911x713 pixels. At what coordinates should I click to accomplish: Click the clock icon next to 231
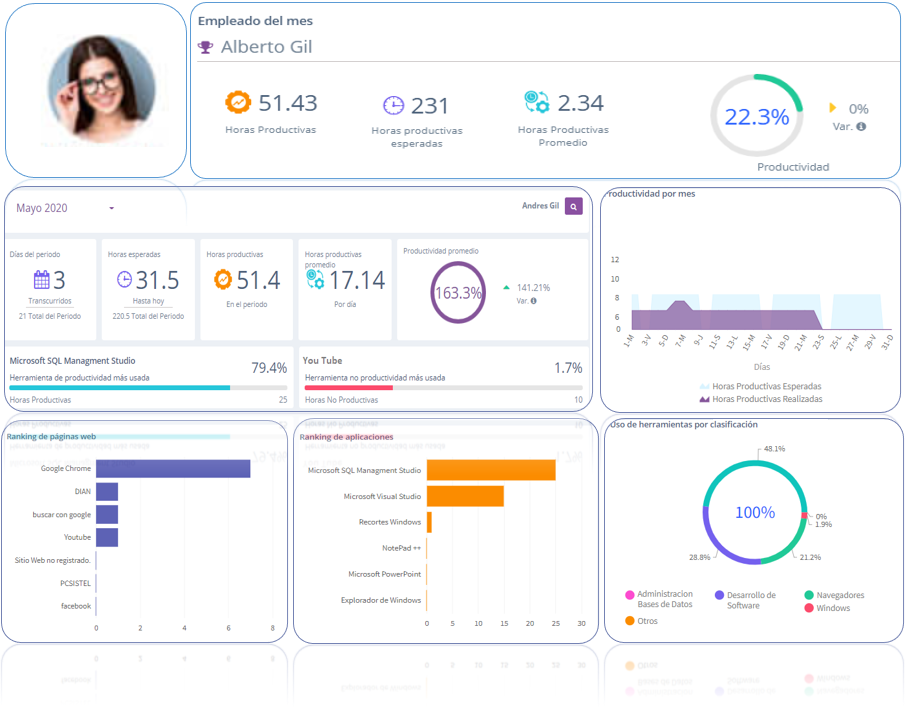pos(393,105)
